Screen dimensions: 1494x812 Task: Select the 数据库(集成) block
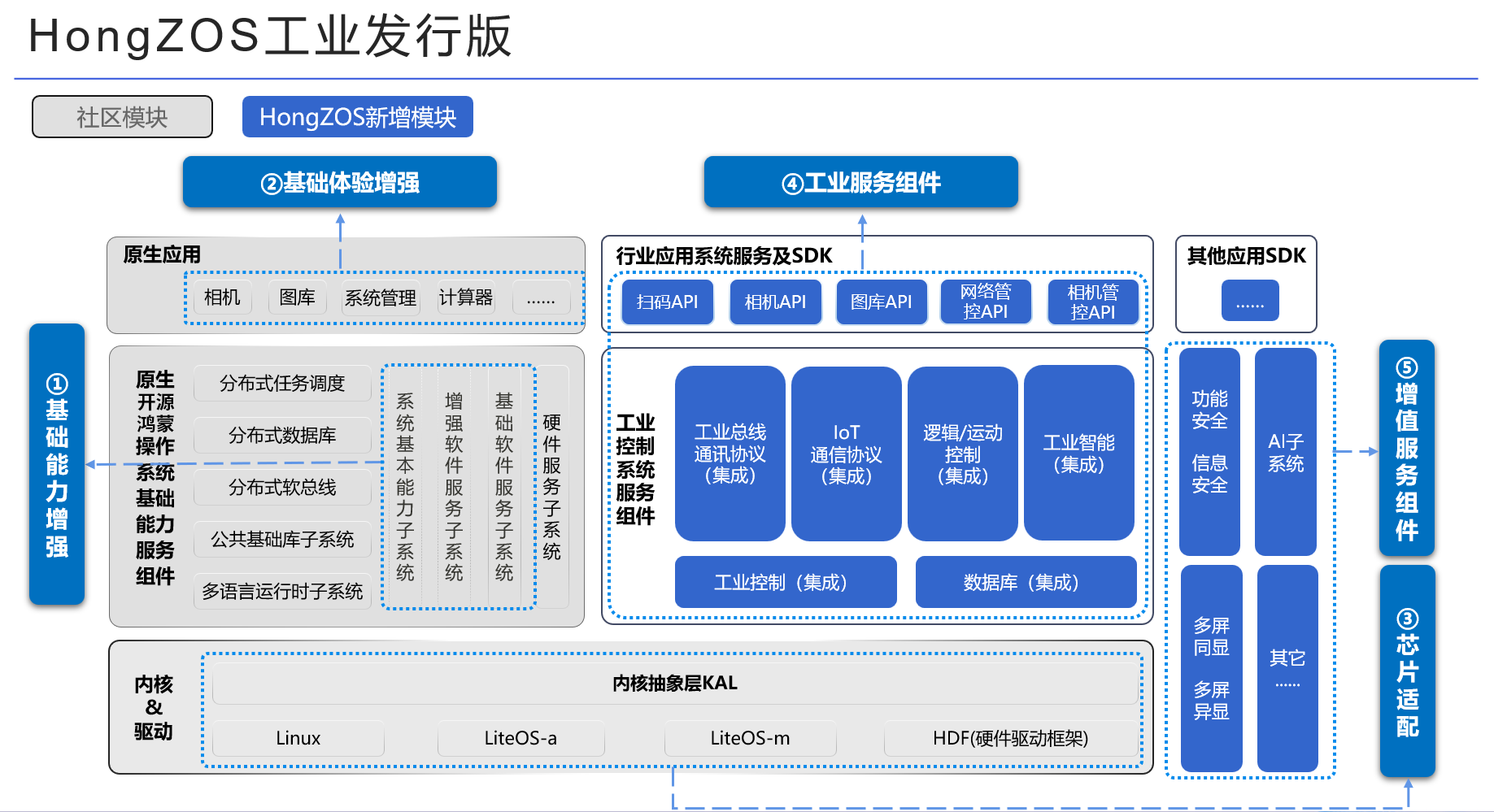click(1026, 582)
